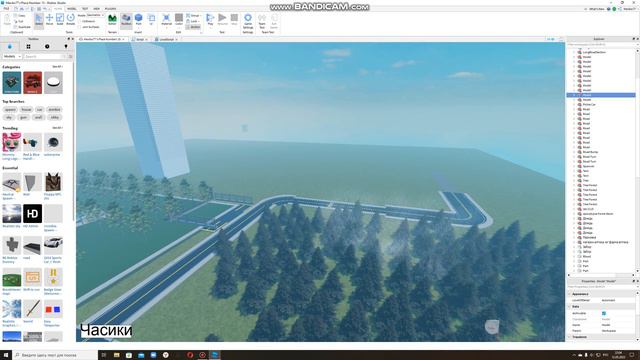Click the view orientation cube in viewport
This screenshot has height=360, width=640.
coord(492,327)
